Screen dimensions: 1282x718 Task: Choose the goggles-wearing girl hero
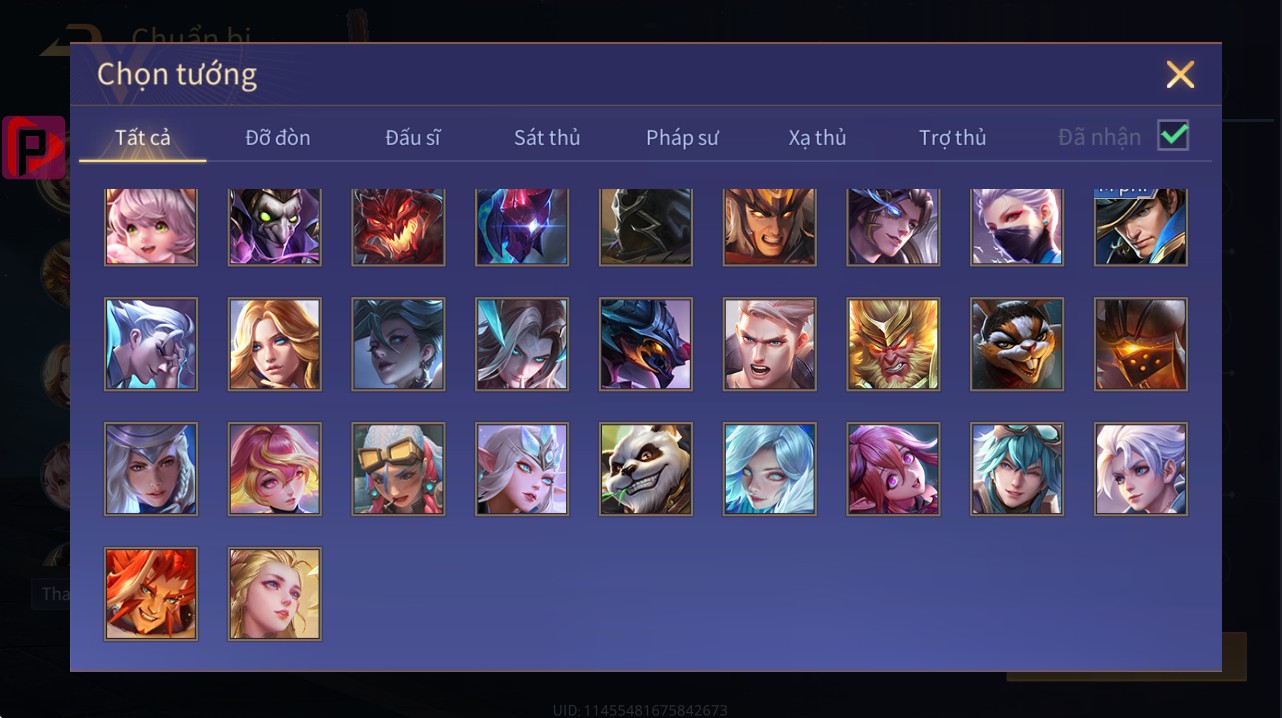coord(398,469)
